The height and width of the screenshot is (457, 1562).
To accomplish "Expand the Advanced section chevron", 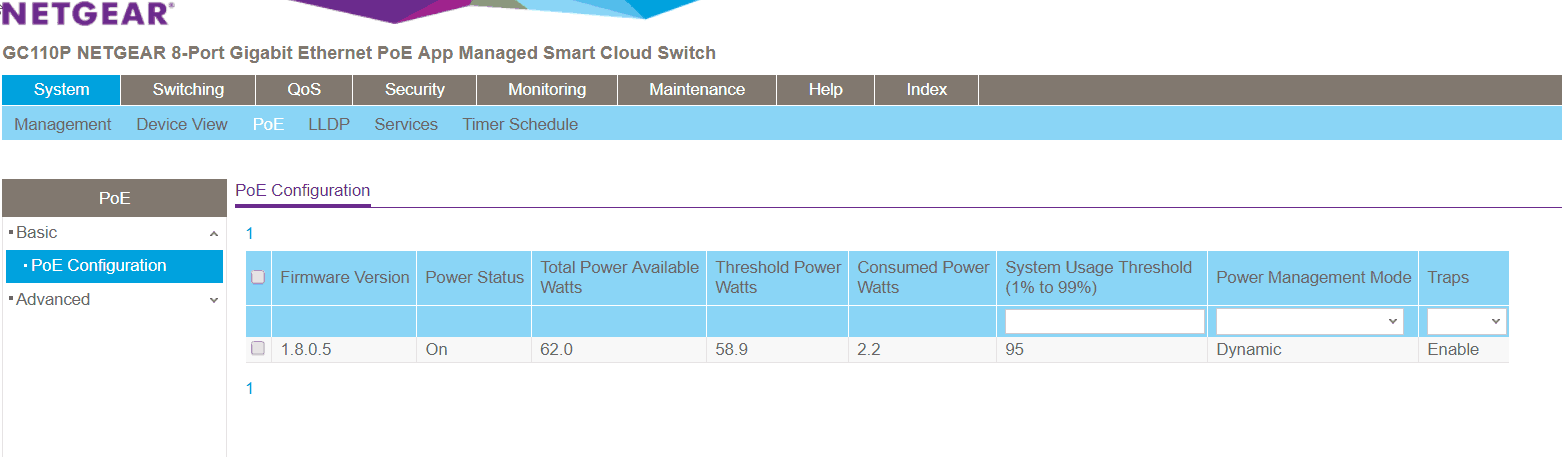I will (213, 300).
